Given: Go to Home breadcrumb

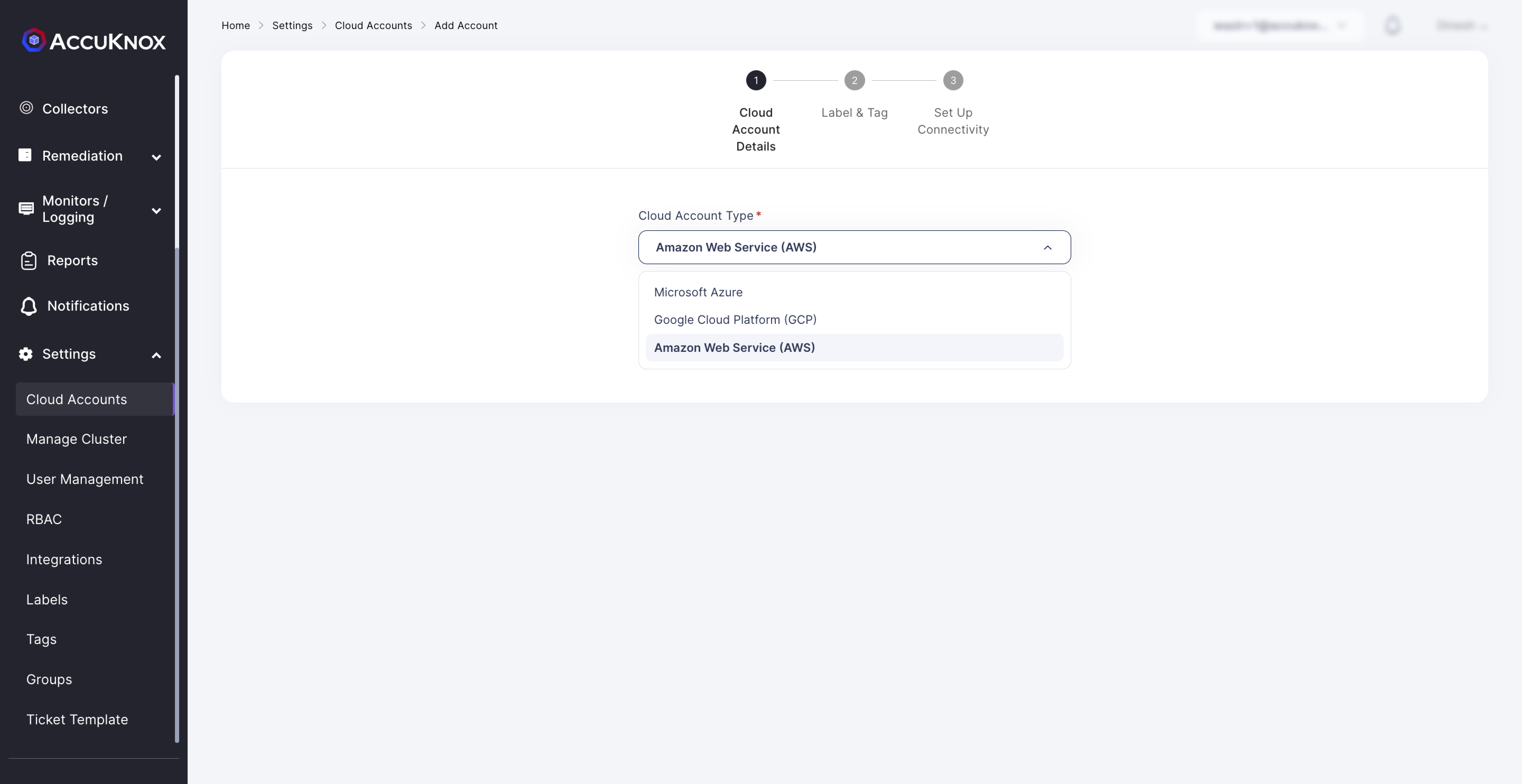Looking at the screenshot, I should [x=235, y=25].
